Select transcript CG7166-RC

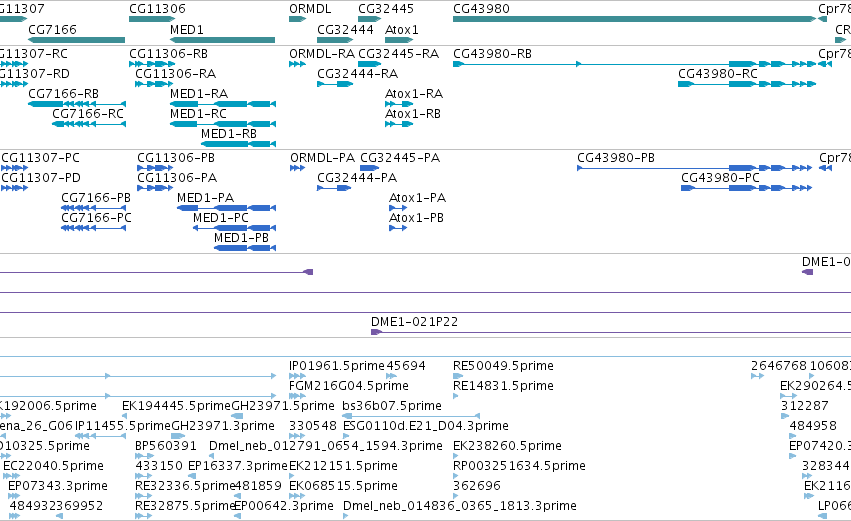pos(88,114)
